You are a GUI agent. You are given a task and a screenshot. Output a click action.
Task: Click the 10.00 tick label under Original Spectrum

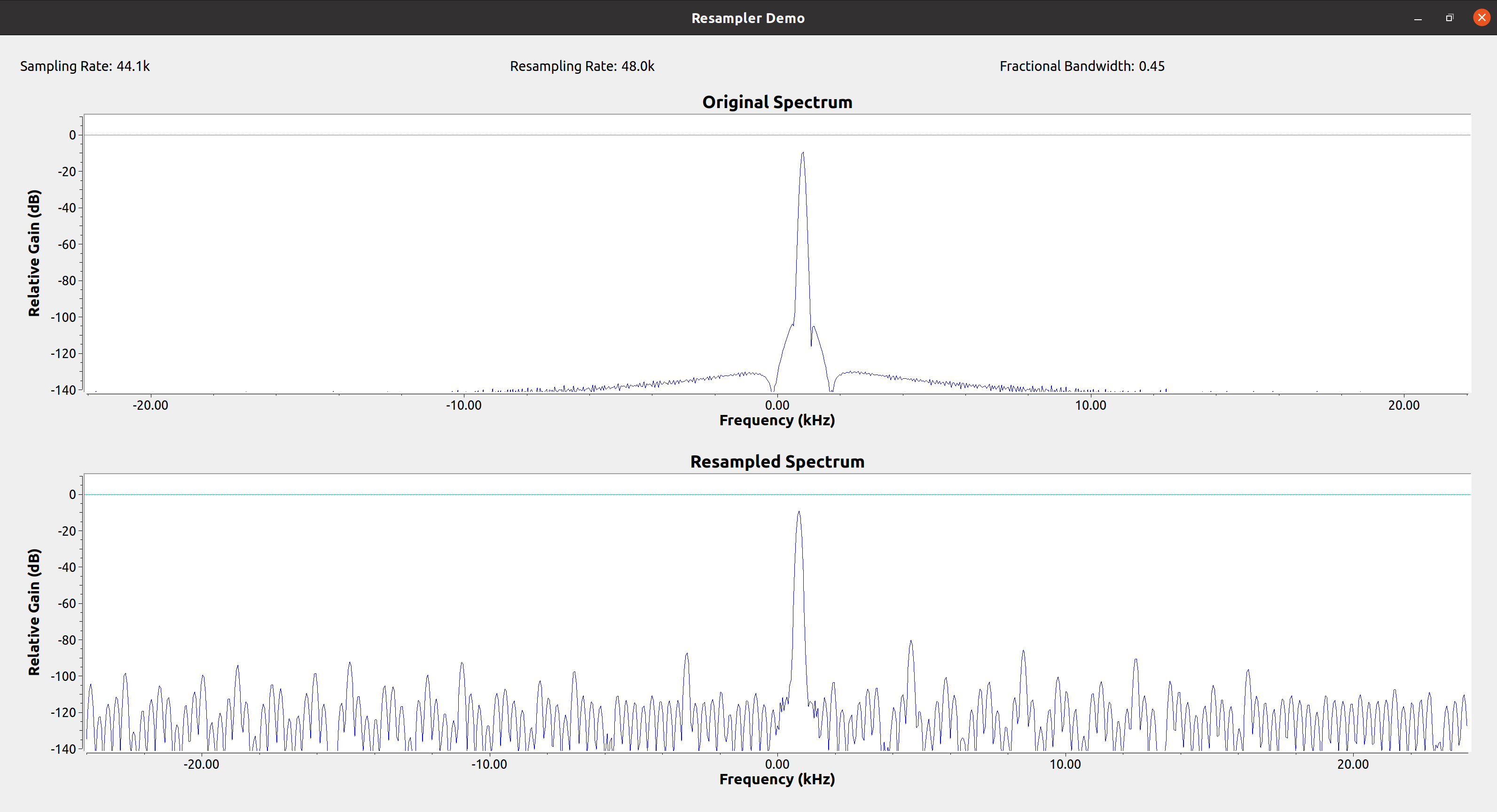click(1090, 406)
